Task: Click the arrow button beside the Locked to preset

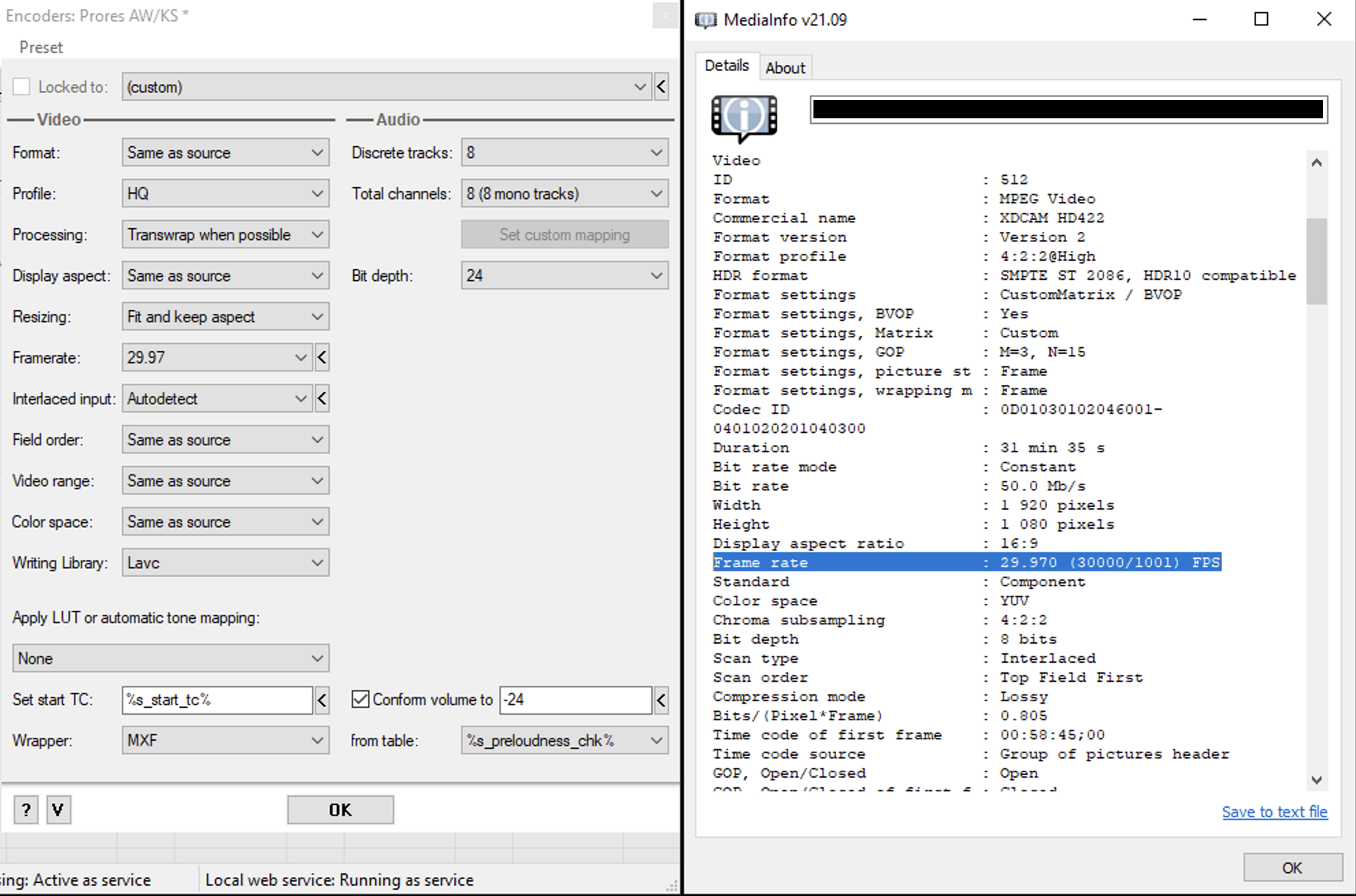Action: [662, 87]
